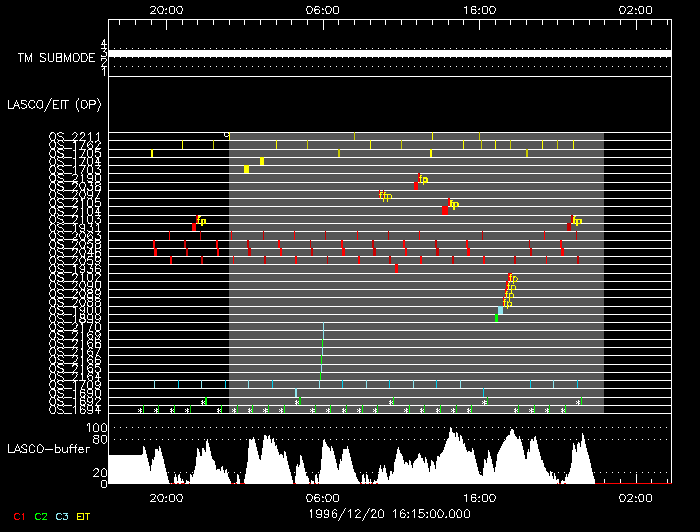This screenshot has height=532, width=700.
Task: Click the red C1 legend label
Action: tap(19, 516)
